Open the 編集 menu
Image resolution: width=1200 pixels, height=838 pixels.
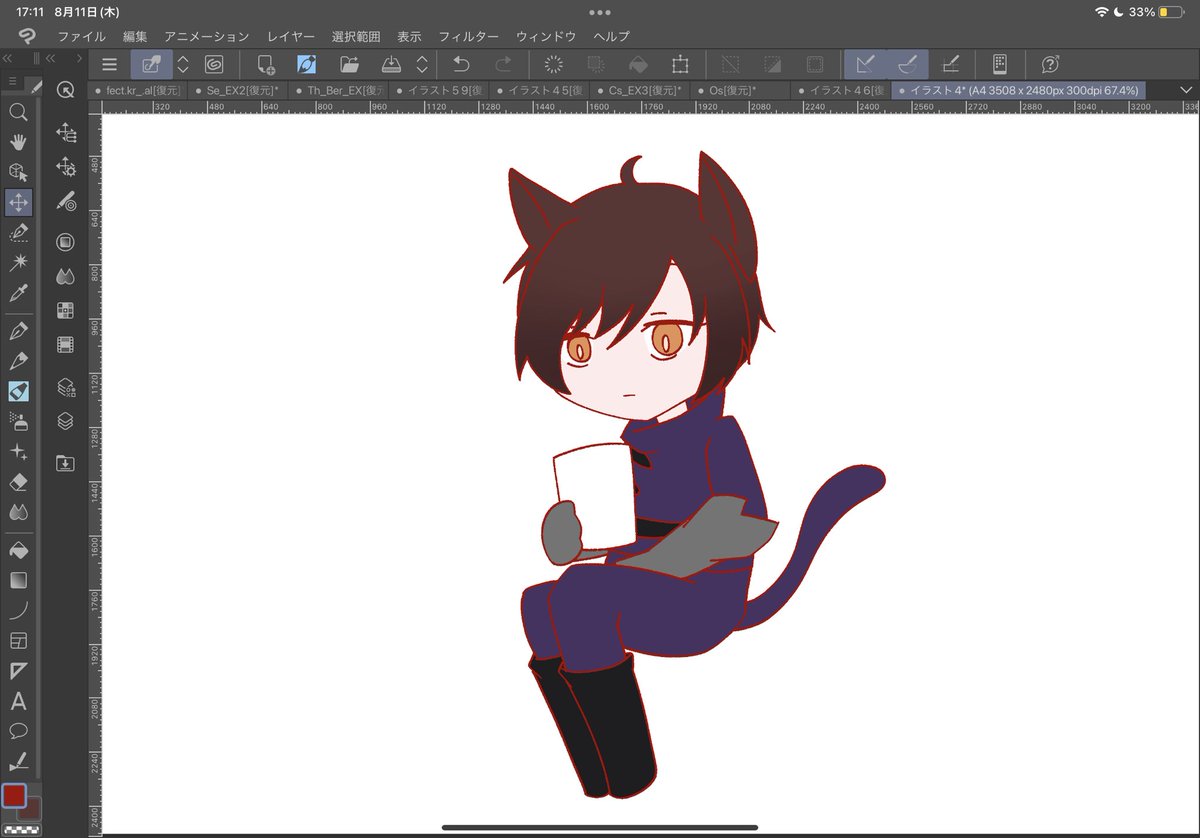(x=135, y=36)
